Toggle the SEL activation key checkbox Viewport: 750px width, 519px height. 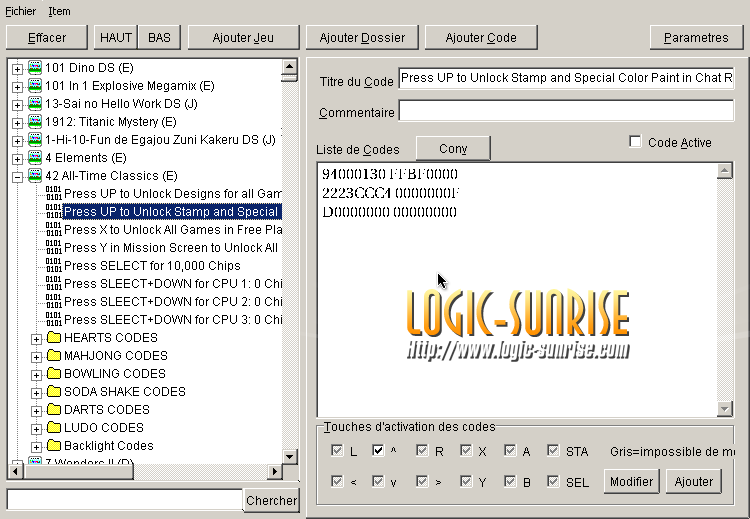pos(553,481)
